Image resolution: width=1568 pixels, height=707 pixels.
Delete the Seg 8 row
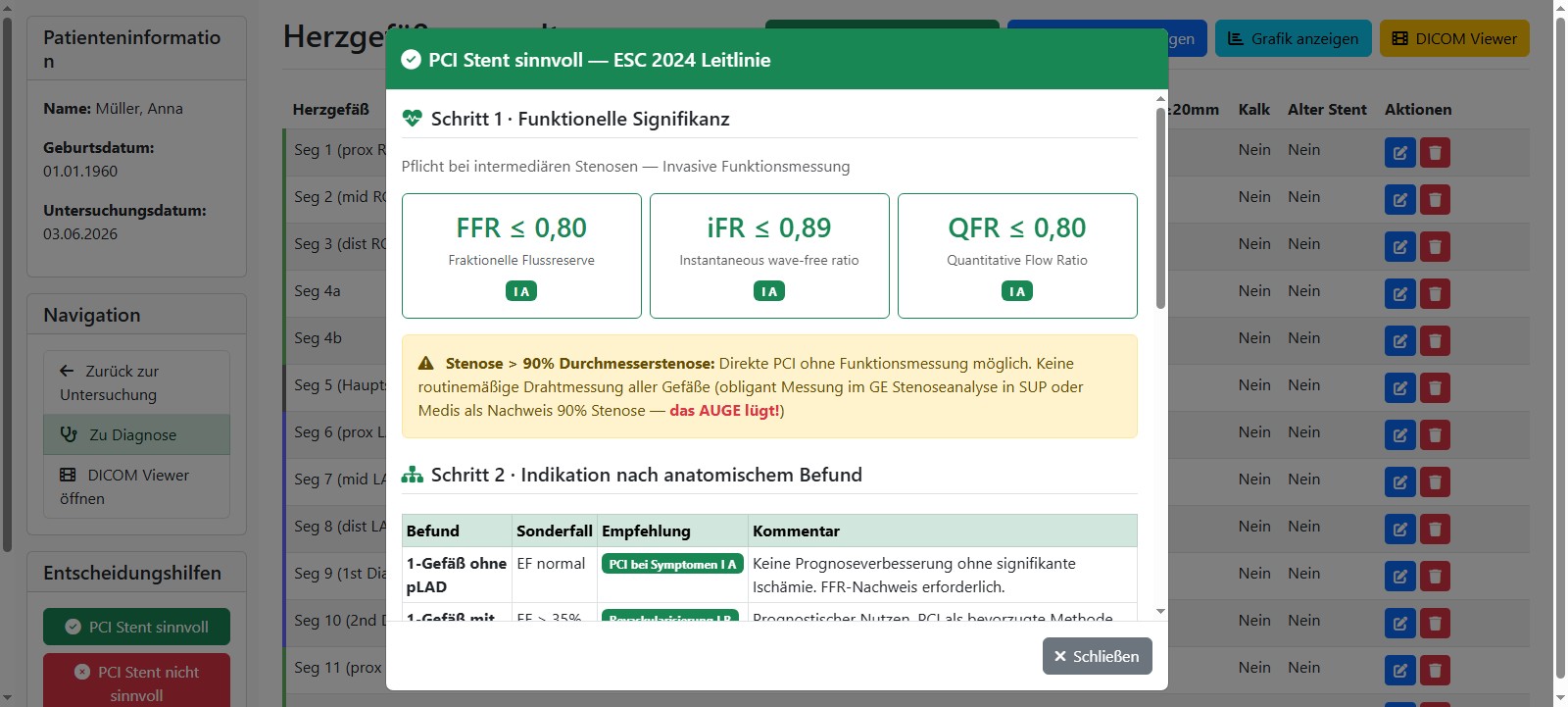[x=1435, y=530]
